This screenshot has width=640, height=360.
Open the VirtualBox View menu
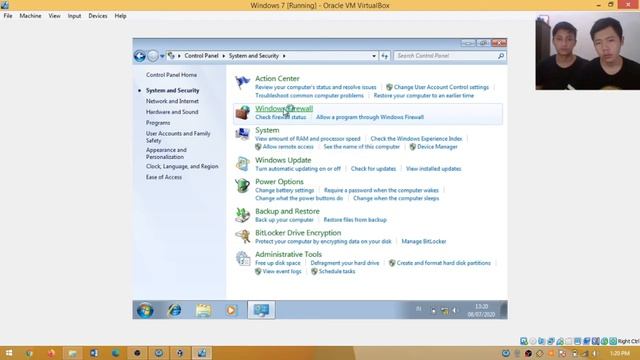[54, 16]
